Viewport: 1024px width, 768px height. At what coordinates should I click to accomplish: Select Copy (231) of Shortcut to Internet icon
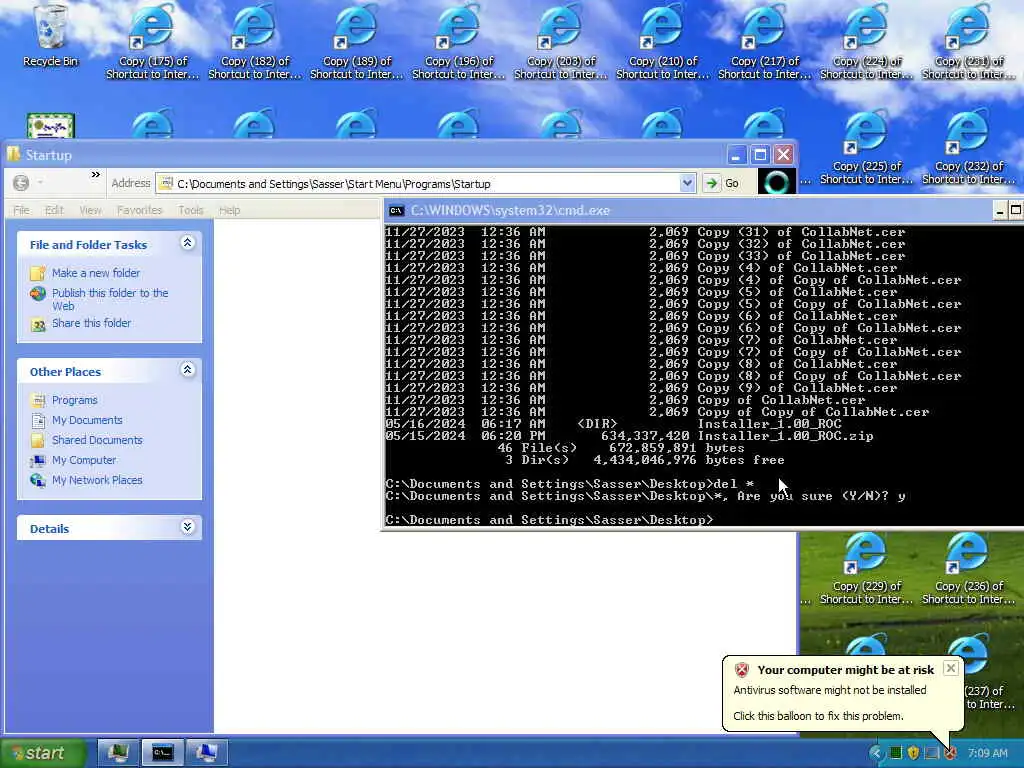968,42
